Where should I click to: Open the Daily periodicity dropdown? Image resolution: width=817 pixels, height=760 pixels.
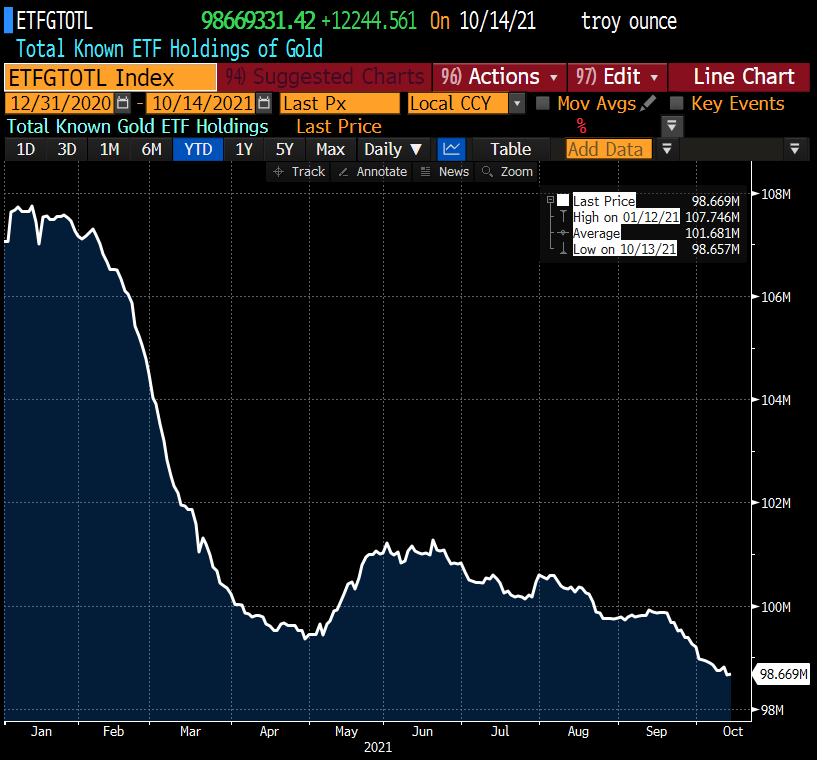[393, 149]
